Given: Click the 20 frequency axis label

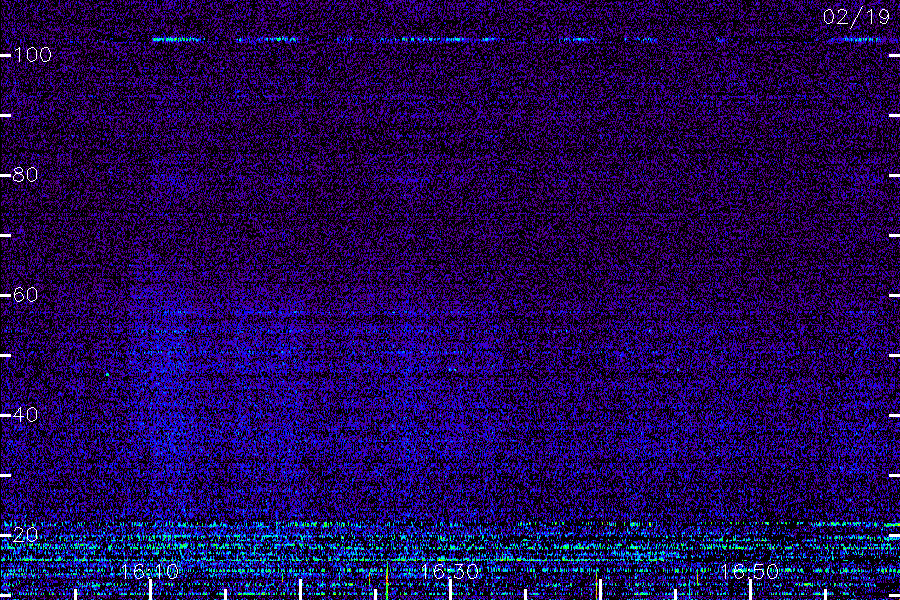Looking at the screenshot, I should coord(25,535).
